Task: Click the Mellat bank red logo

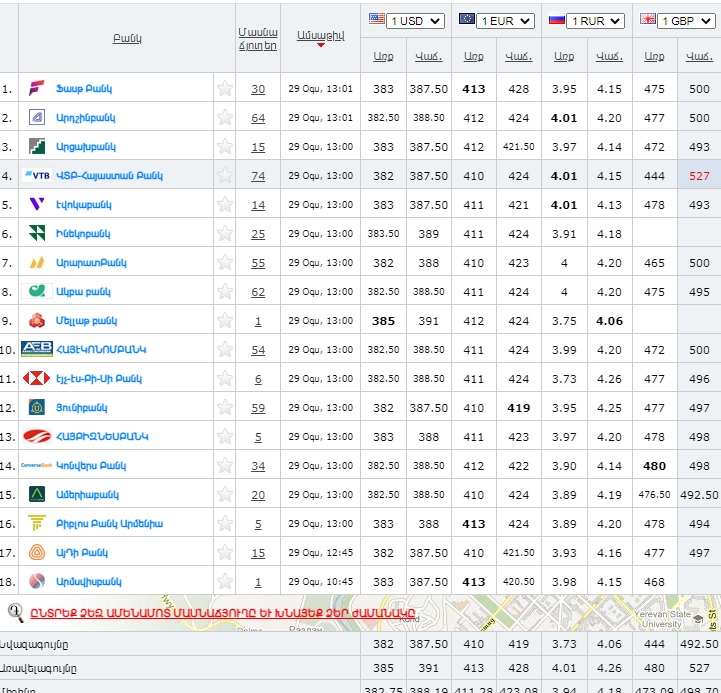Action: point(36,321)
